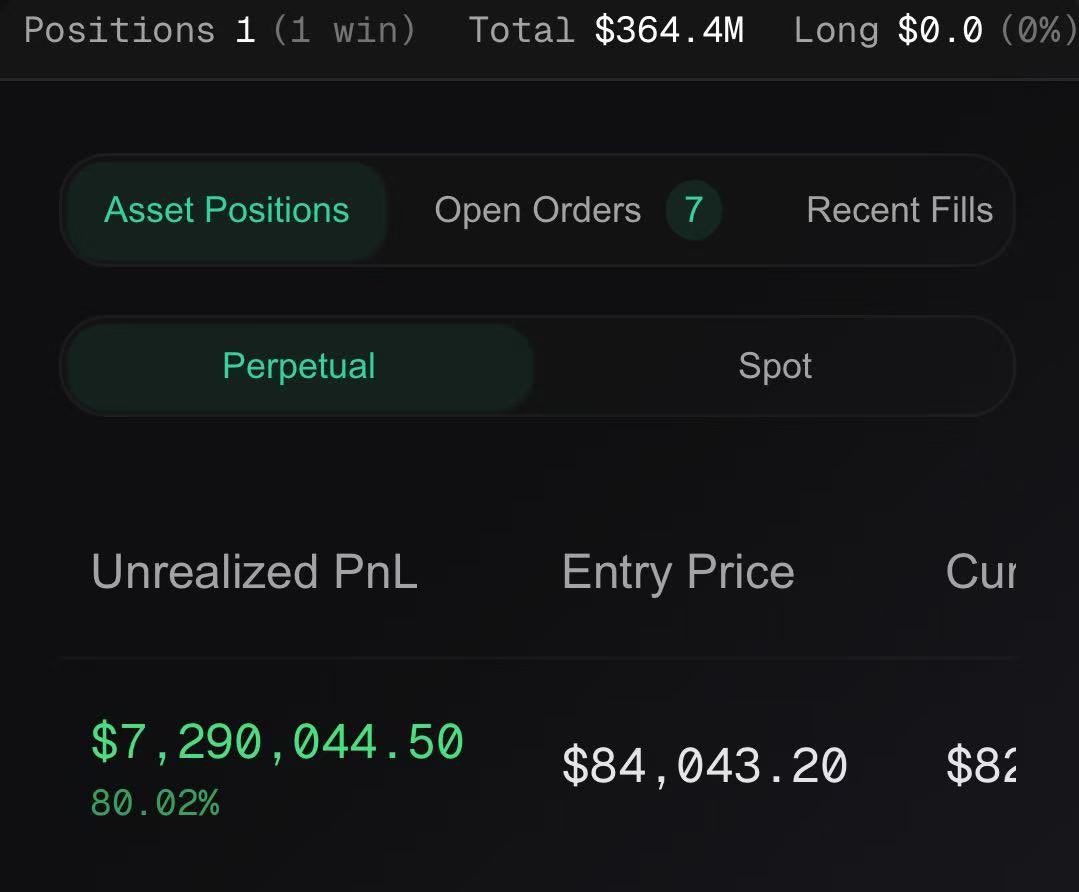Screen dimensions: 1079x892
Task: Click the Total label in the stats bar
Action: tap(522, 30)
